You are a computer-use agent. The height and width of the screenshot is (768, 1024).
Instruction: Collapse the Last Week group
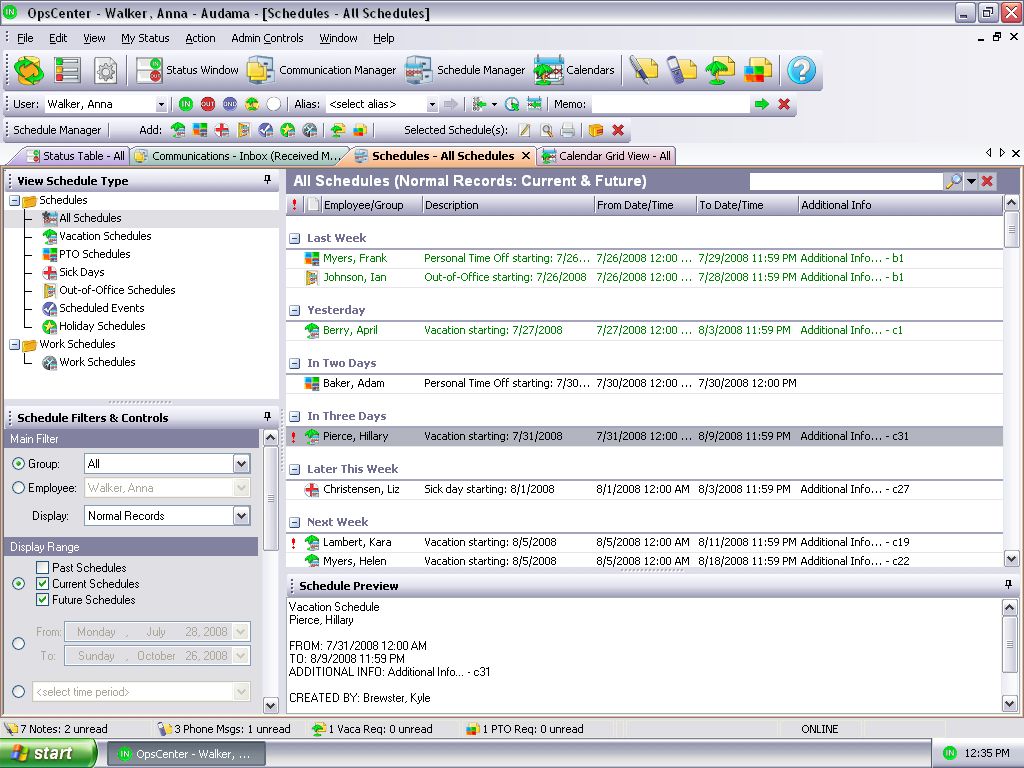coord(295,239)
